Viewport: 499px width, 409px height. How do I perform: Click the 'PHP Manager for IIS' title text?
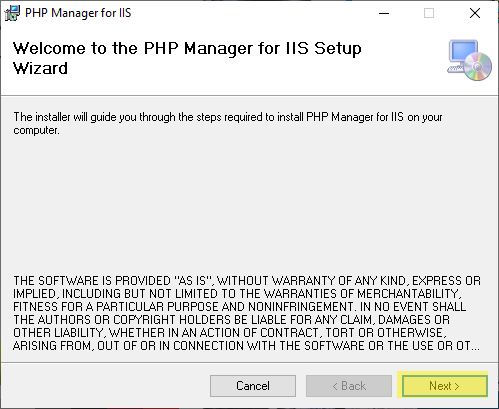coord(78,13)
